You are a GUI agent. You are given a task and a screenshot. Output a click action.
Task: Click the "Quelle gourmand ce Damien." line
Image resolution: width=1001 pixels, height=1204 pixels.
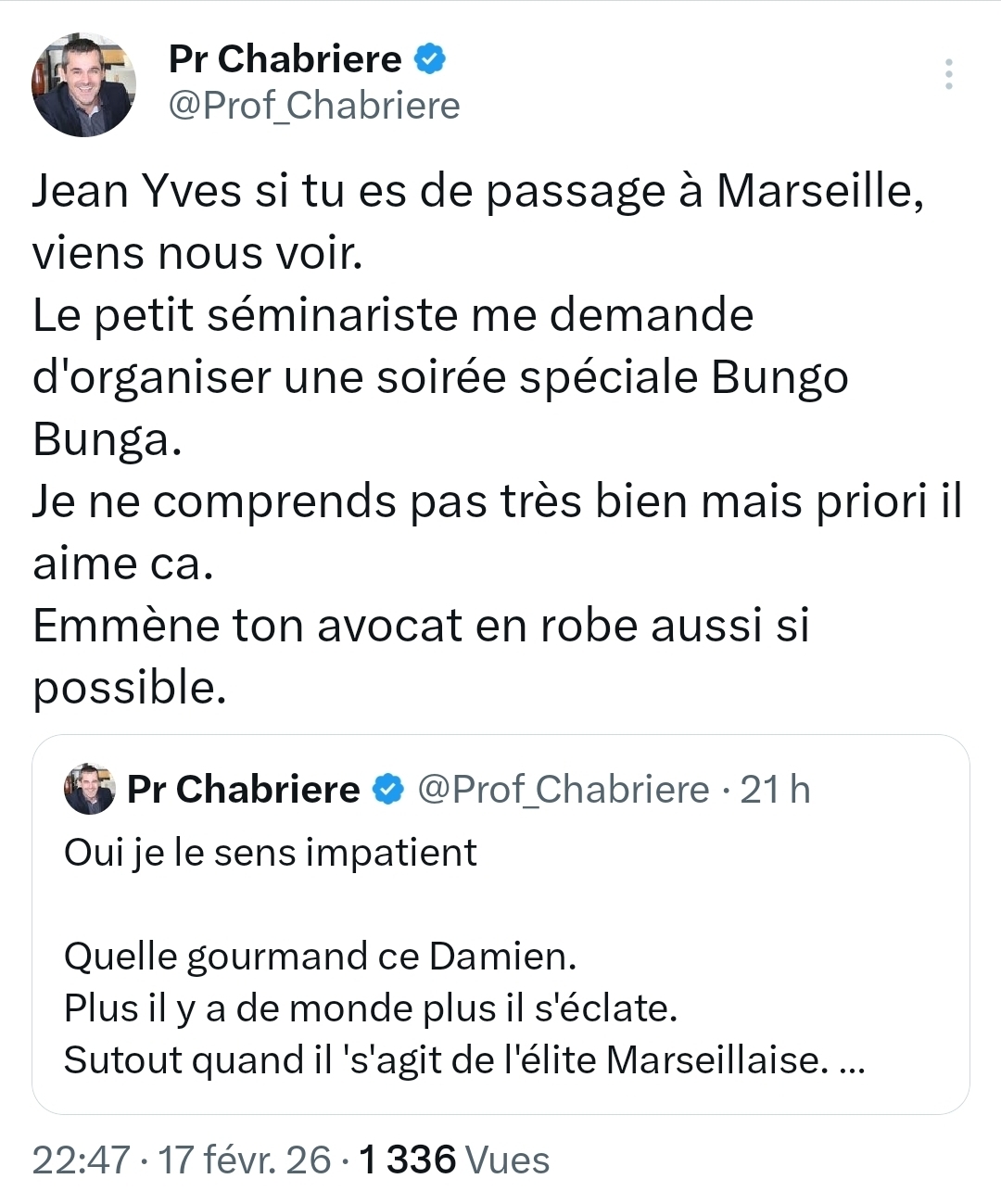320,957
